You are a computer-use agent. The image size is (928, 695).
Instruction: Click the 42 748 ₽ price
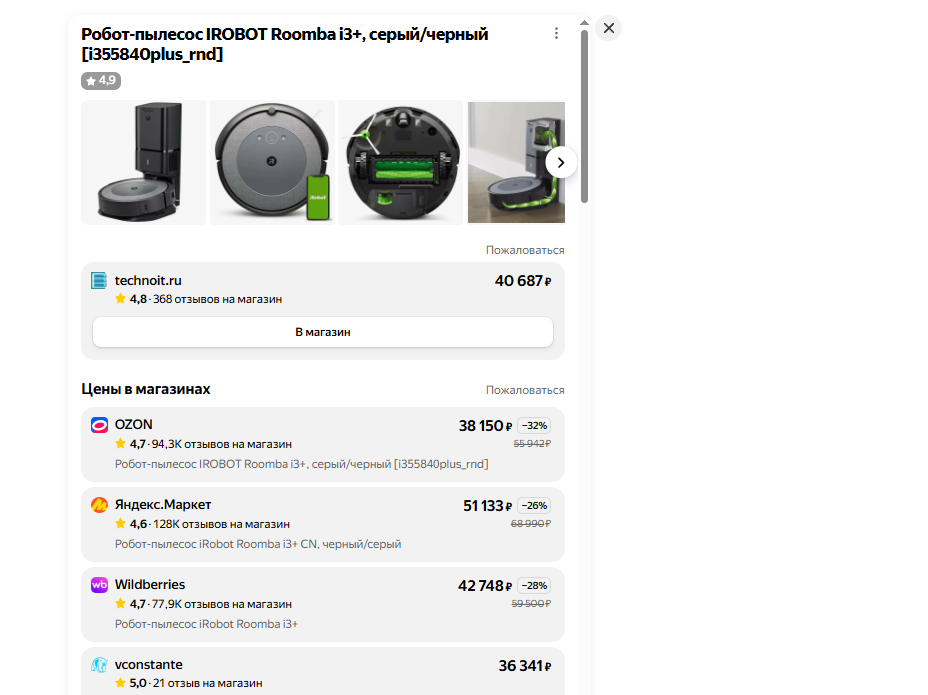(x=485, y=585)
